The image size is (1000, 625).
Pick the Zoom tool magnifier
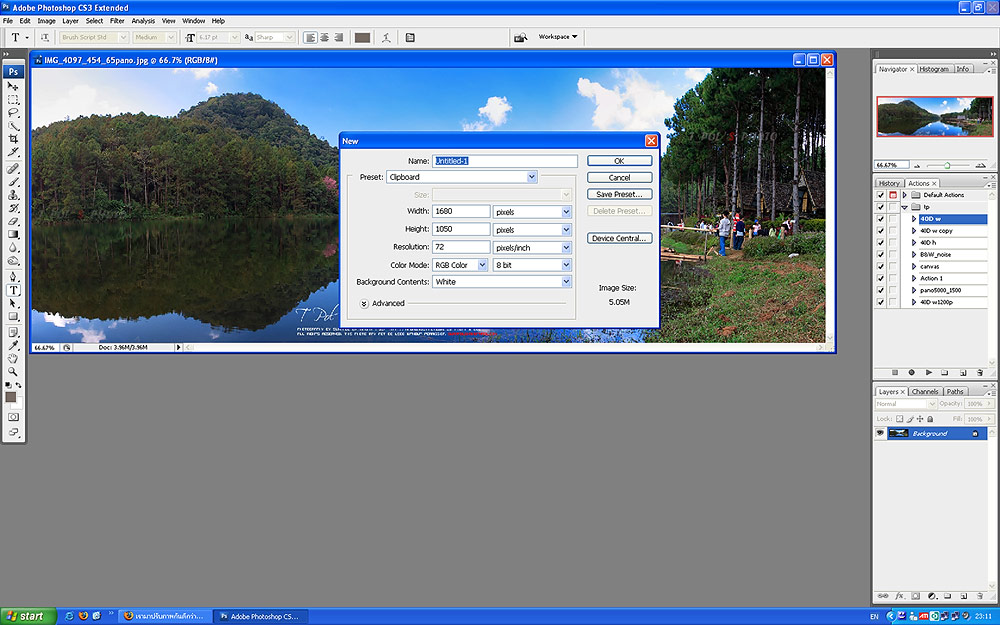(14, 371)
